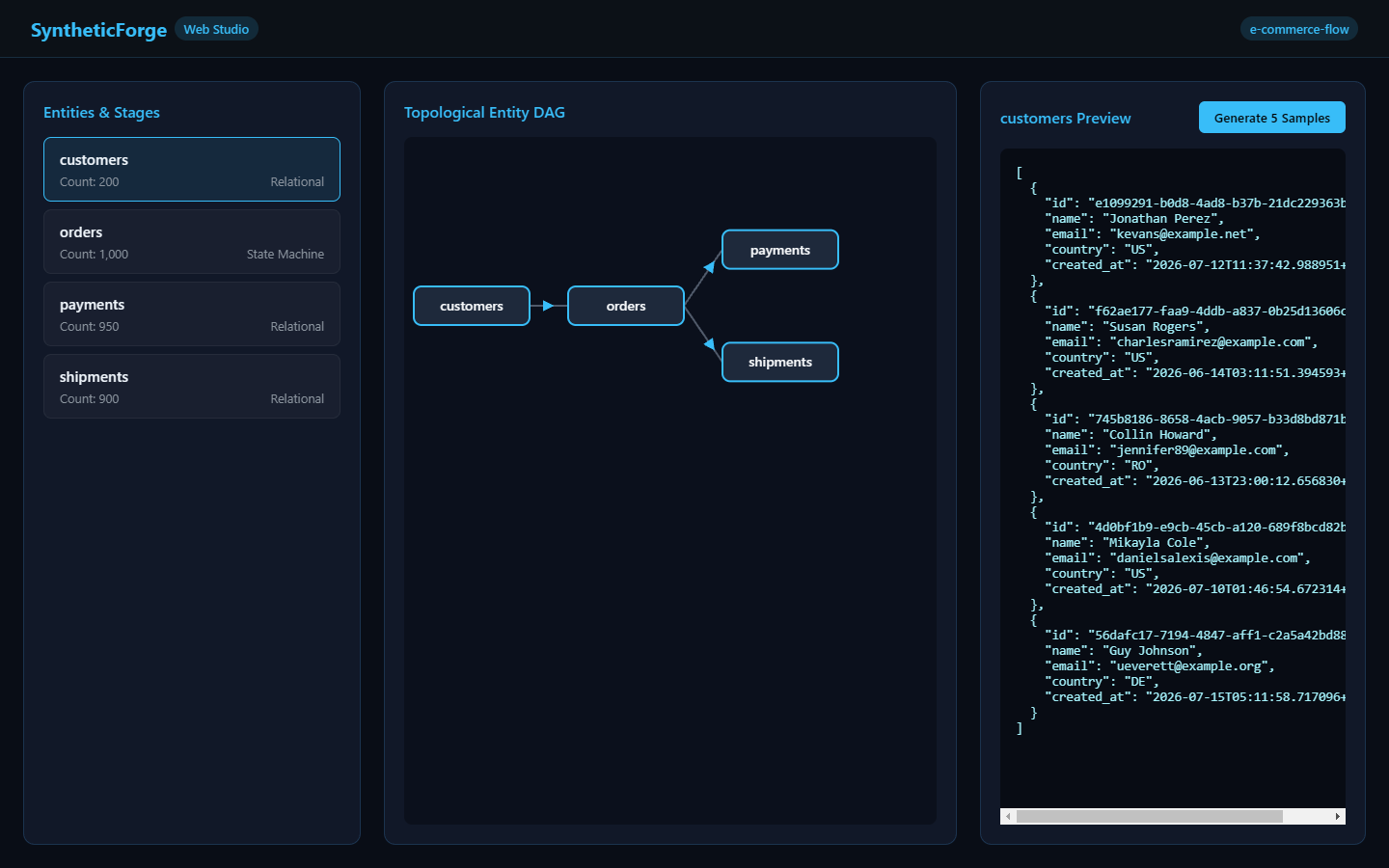Click the name "Susan Rogers" in preview
This screenshot has height=868, width=1389.
pyautogui.click(x=1153, y=327)
